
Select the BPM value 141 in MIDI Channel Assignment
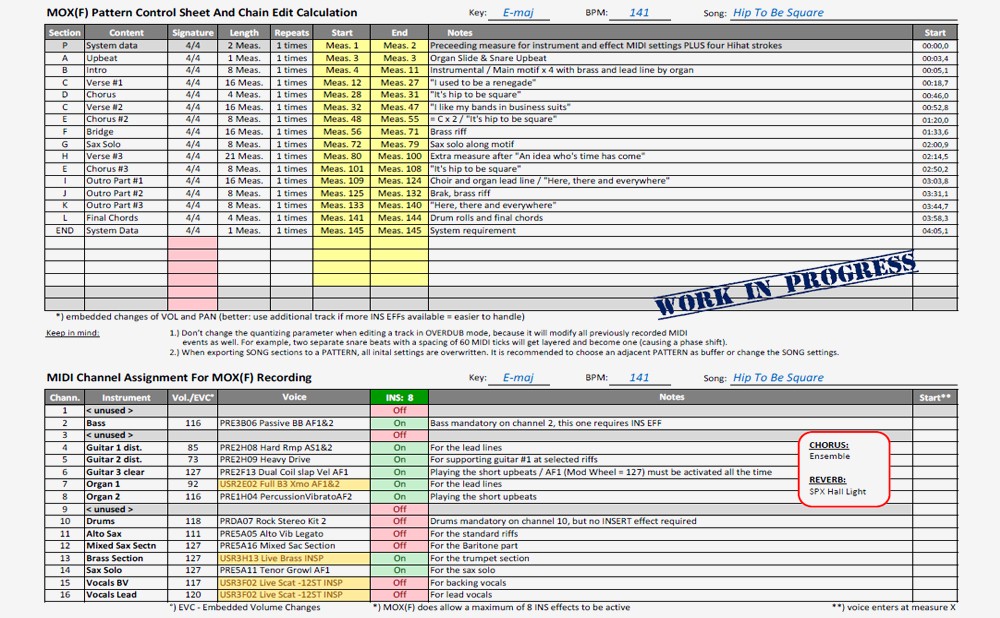click(640, 378)
